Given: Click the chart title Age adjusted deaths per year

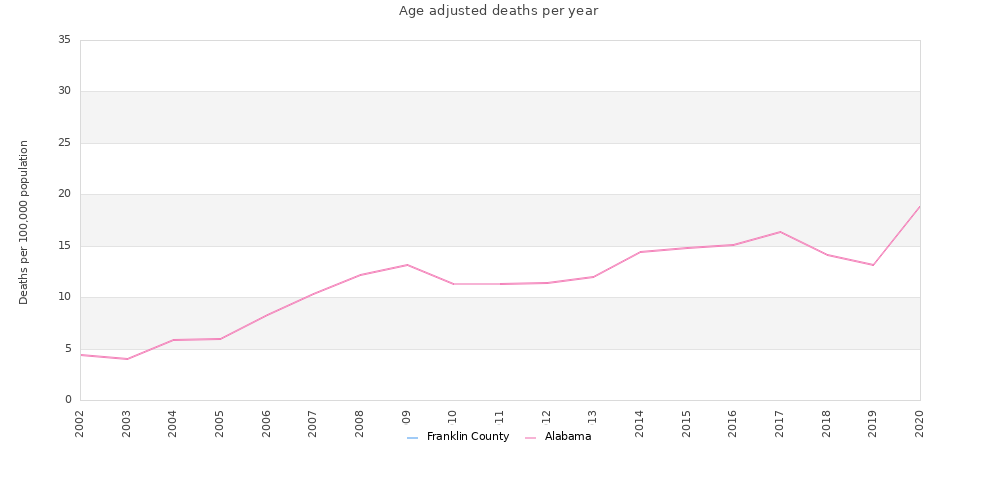Looking at the screenshot, I should point(499,11).
